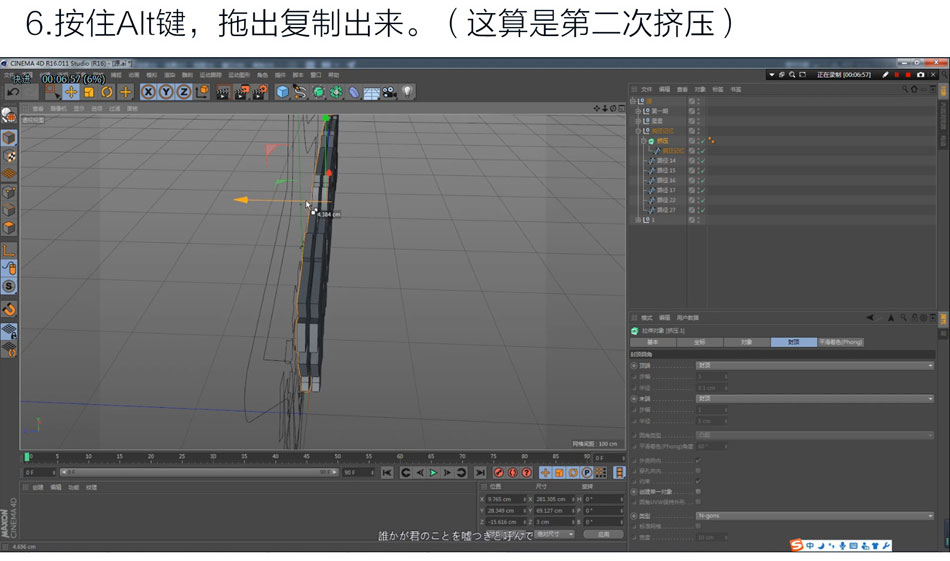Play the animation forward
Viewport: 950px width, 561px height.
pyautogui.click(x=433, y=473)
